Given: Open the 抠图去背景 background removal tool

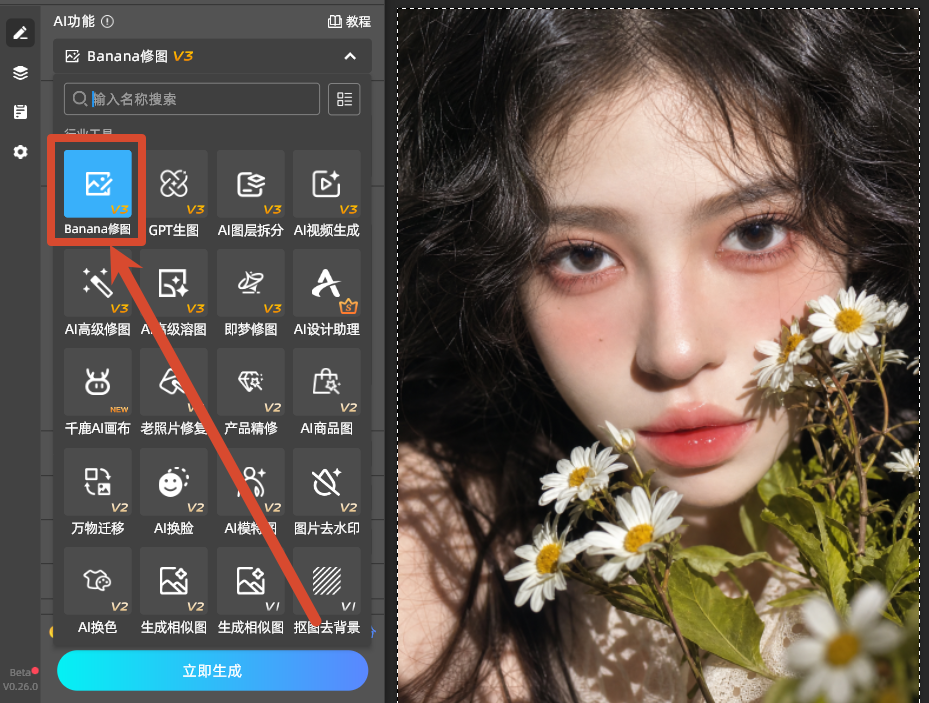Looking at the screenshot, I should pyautogui.click(x=326, y=591).
